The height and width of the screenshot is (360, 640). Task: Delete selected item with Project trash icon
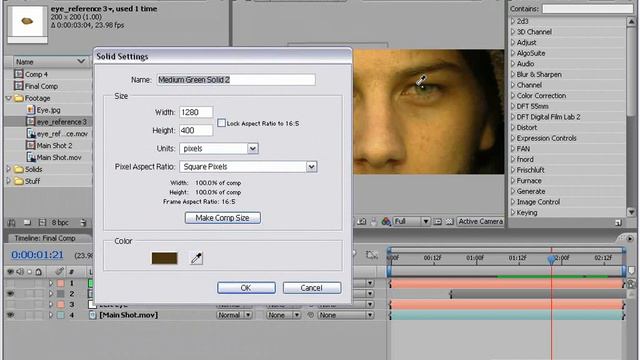point(83,222)
